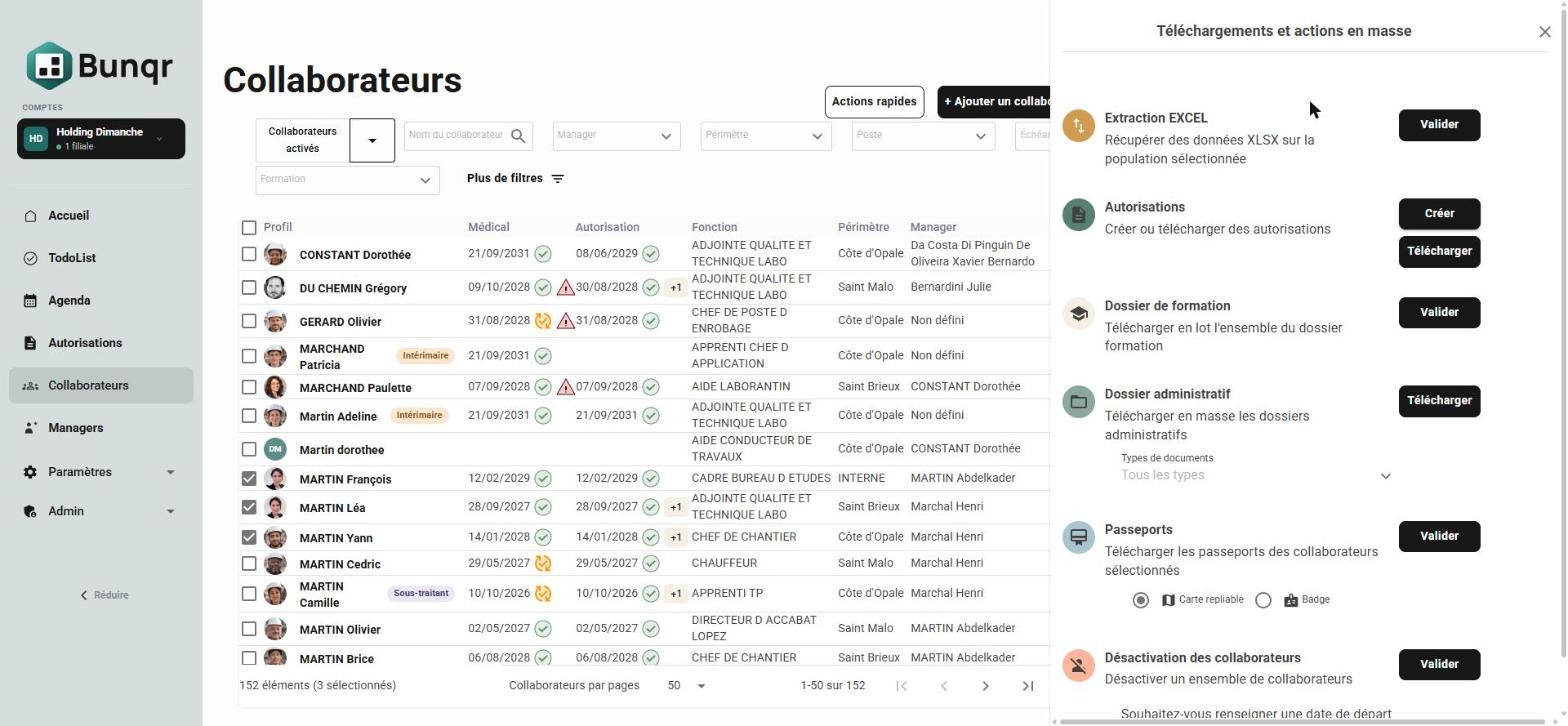Open the Formation filter dropdown
The image size is (1568, 726).
(347, 180)
